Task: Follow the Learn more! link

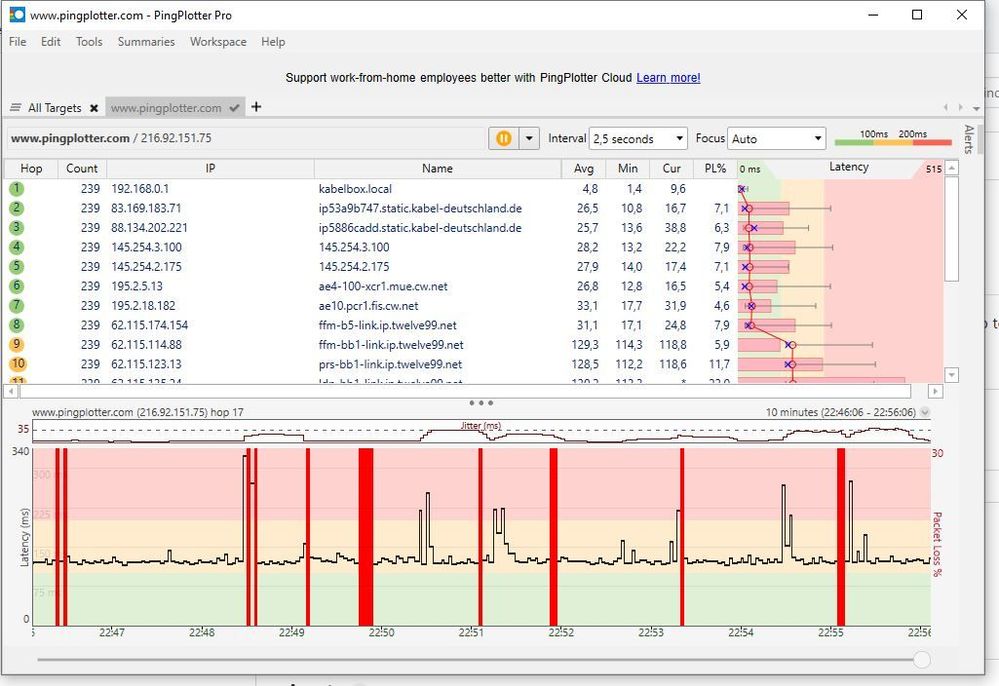Action: tap(668, 78)
